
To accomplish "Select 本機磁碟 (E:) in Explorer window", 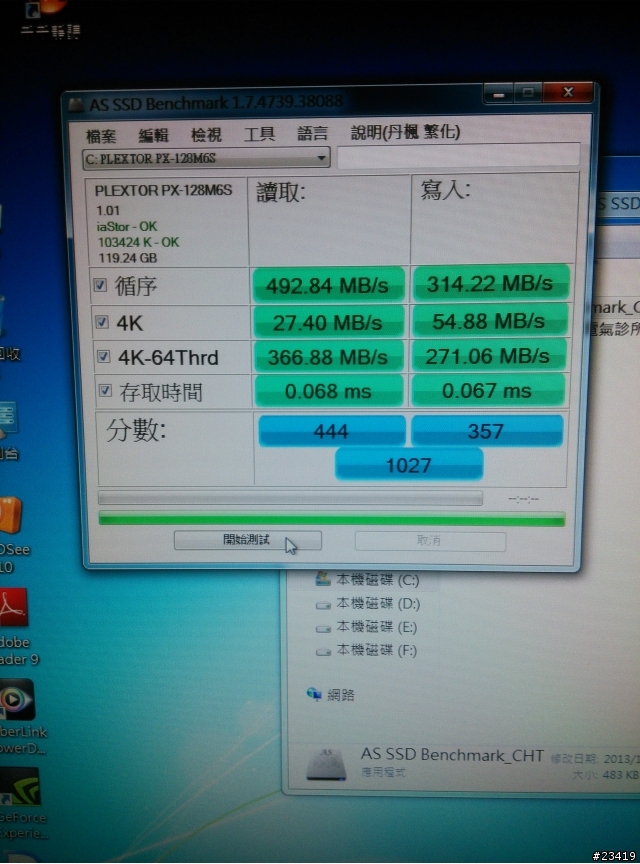I will coord(377,627).
